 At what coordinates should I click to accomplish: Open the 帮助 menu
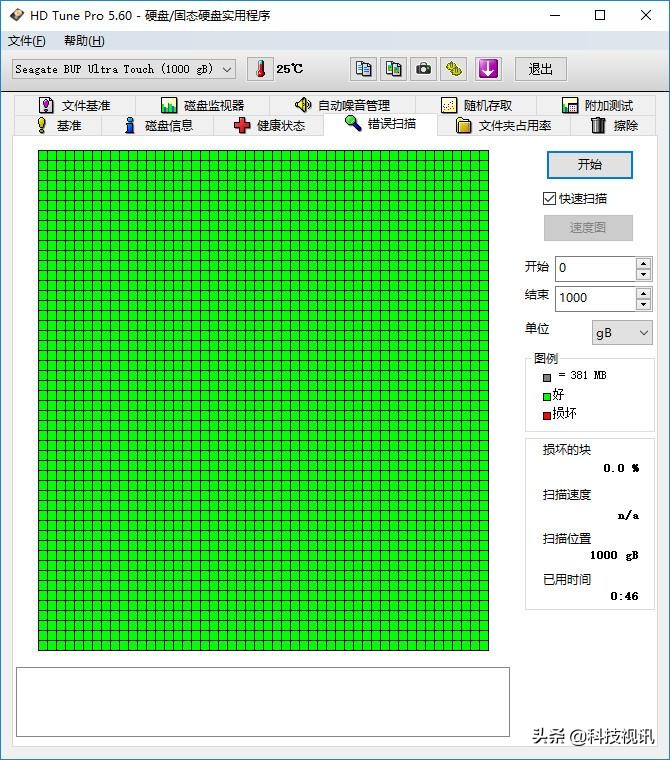[x=84, y=41]
